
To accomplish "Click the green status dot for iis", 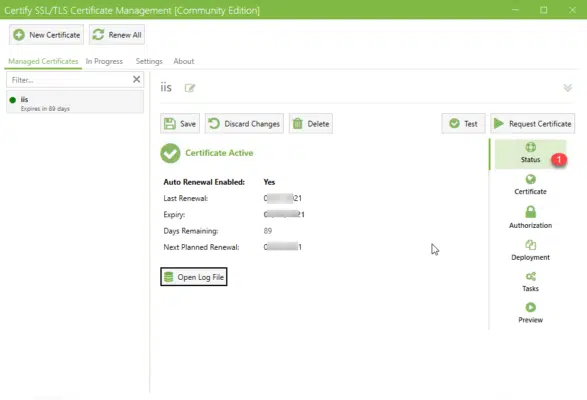I will 12,100.
